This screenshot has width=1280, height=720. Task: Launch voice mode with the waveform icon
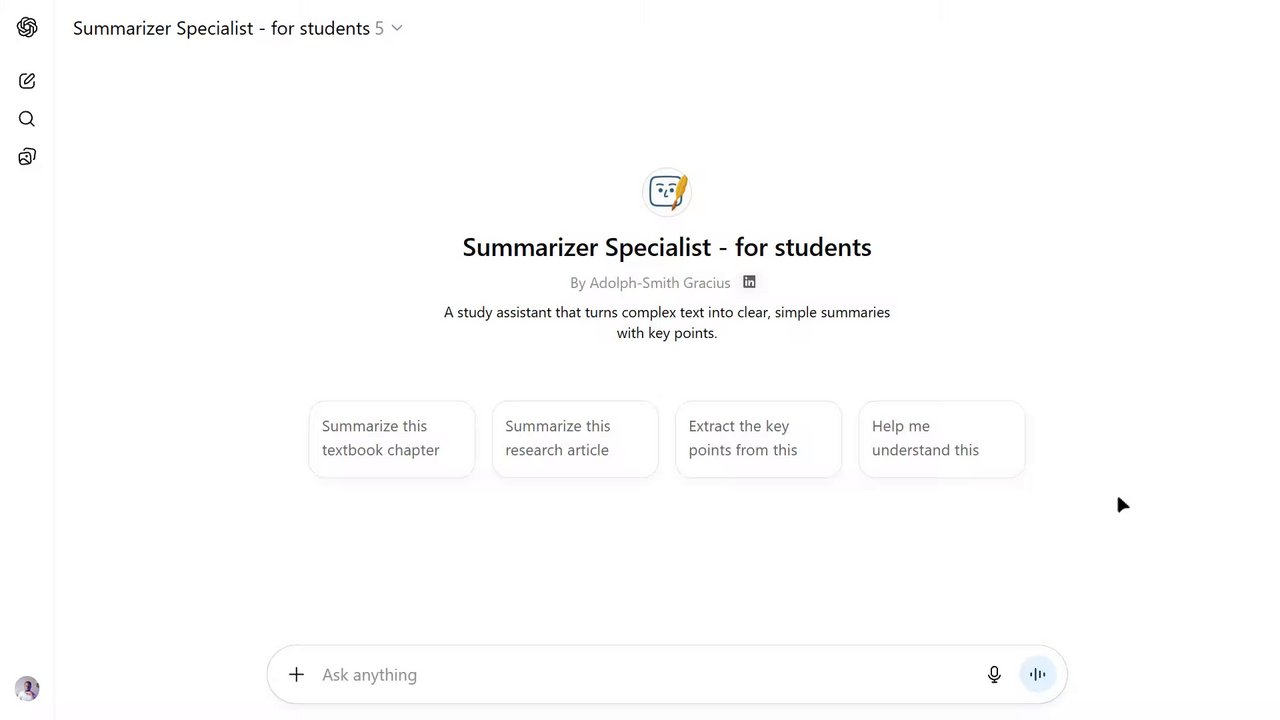click(1037, 675)
